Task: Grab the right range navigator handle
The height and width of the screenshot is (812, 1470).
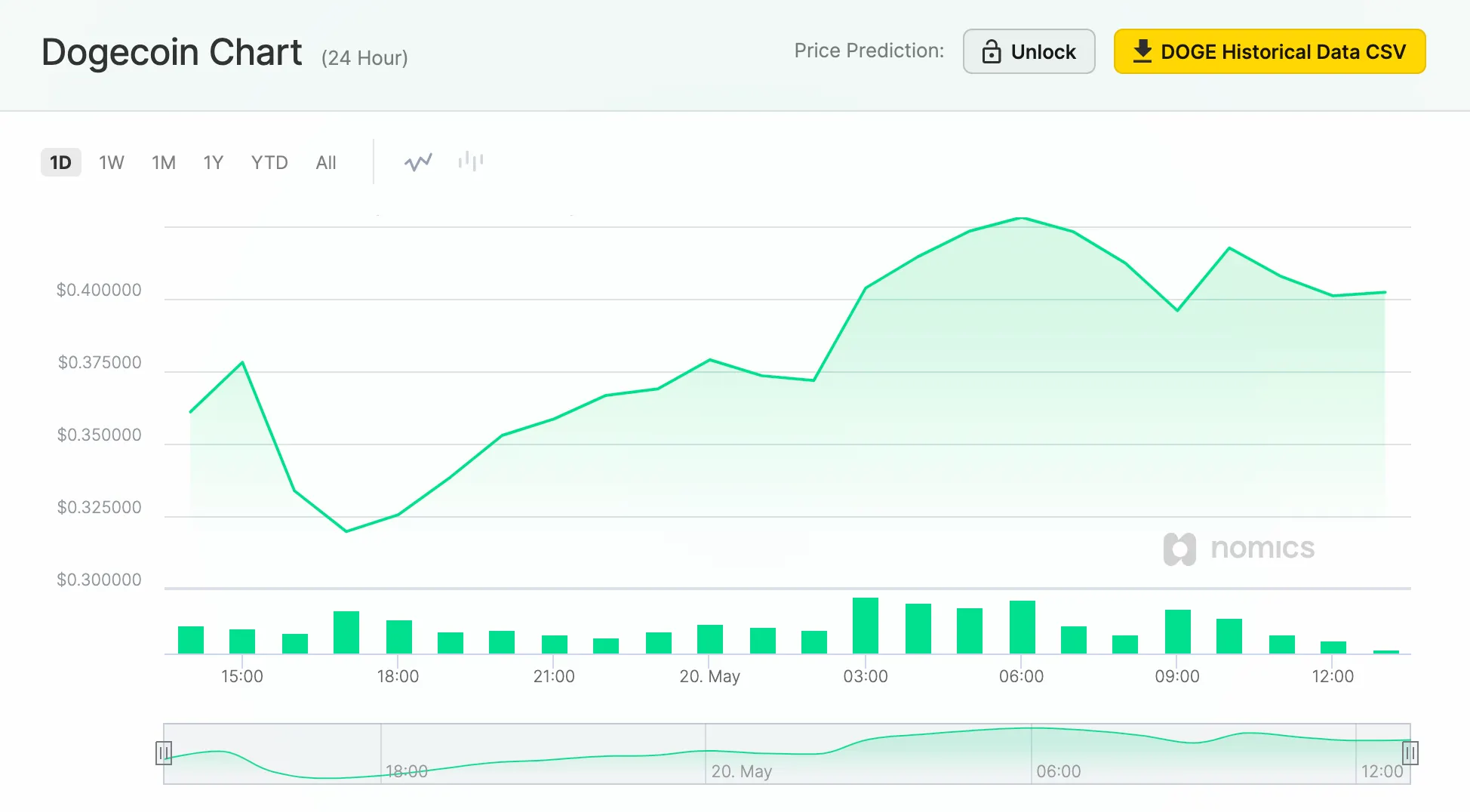Action: point(1410,753)
